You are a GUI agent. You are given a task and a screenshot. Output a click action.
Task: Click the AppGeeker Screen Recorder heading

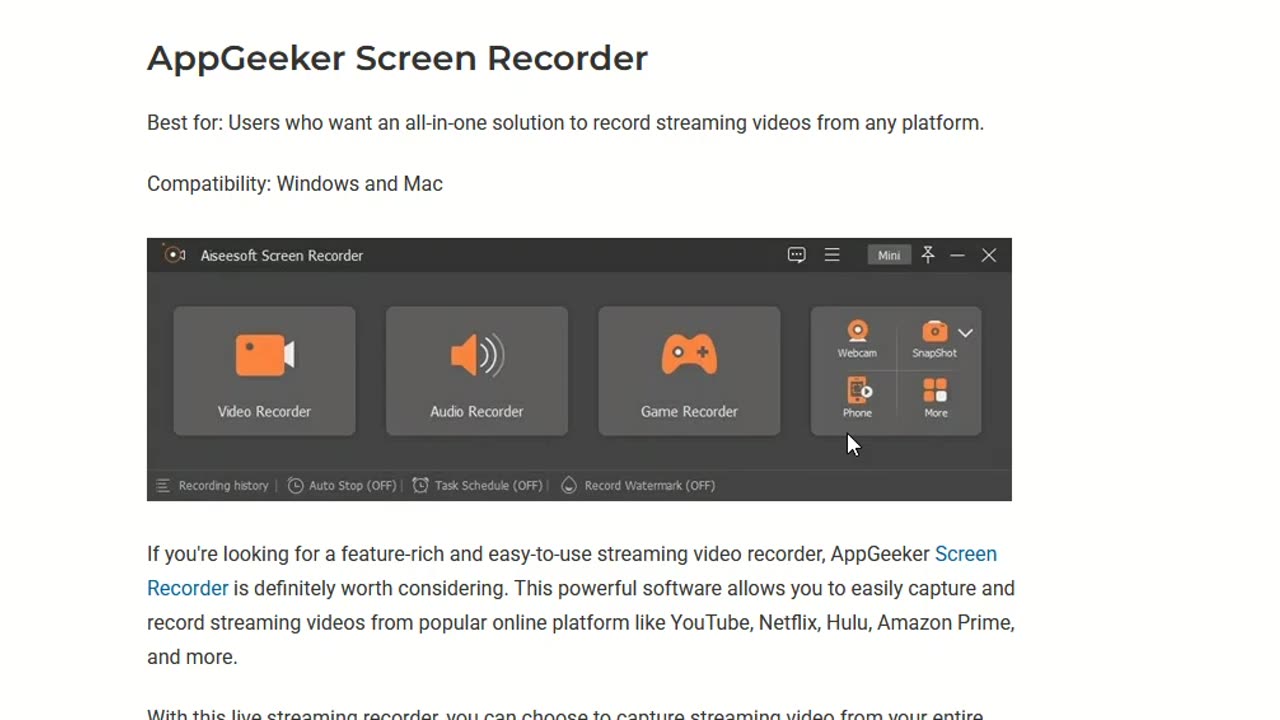[x=397, y=58]
